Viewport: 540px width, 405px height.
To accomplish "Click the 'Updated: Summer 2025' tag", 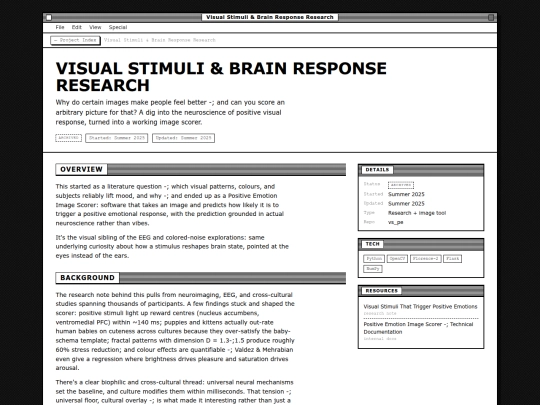I will coord(184,138).
